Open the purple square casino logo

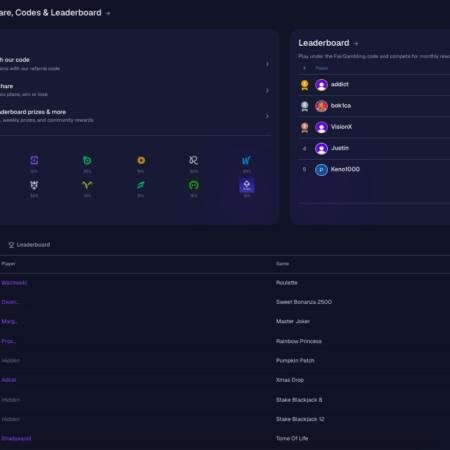[247, 185]
